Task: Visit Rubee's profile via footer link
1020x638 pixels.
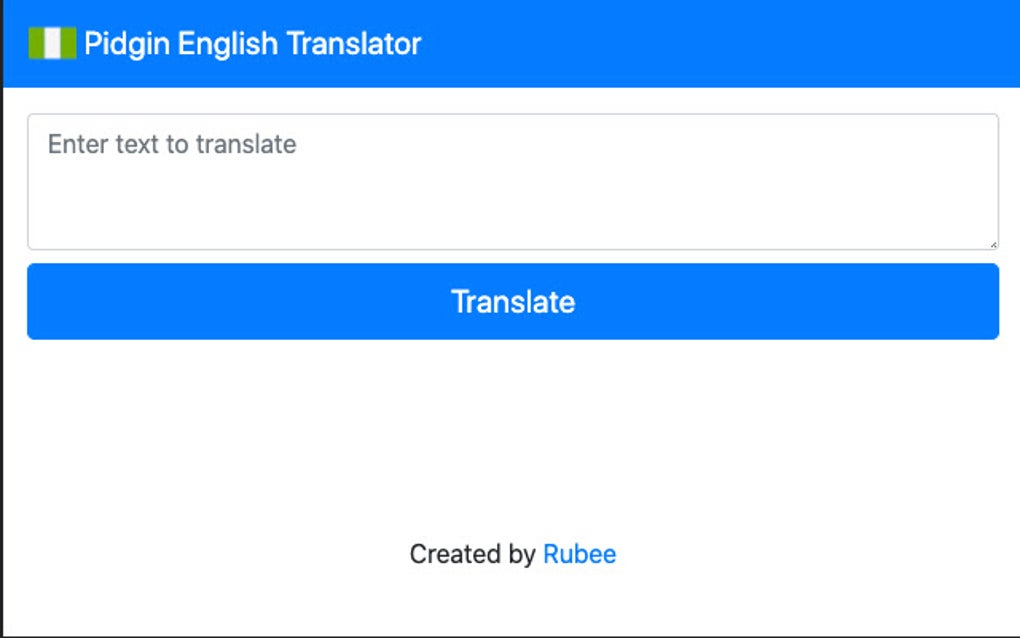Action: 579,553
